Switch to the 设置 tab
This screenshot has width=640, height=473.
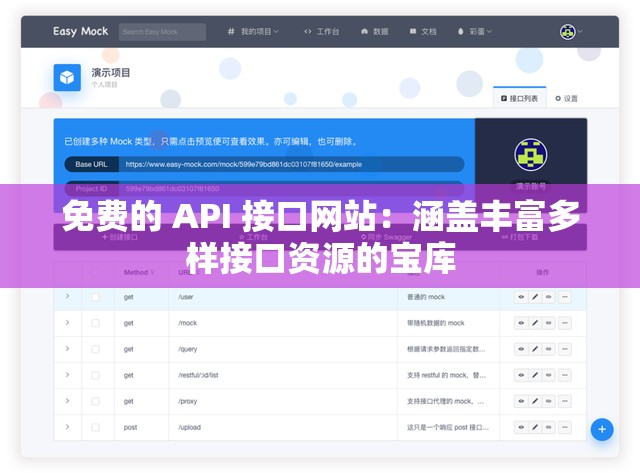(x=567, y=98)
